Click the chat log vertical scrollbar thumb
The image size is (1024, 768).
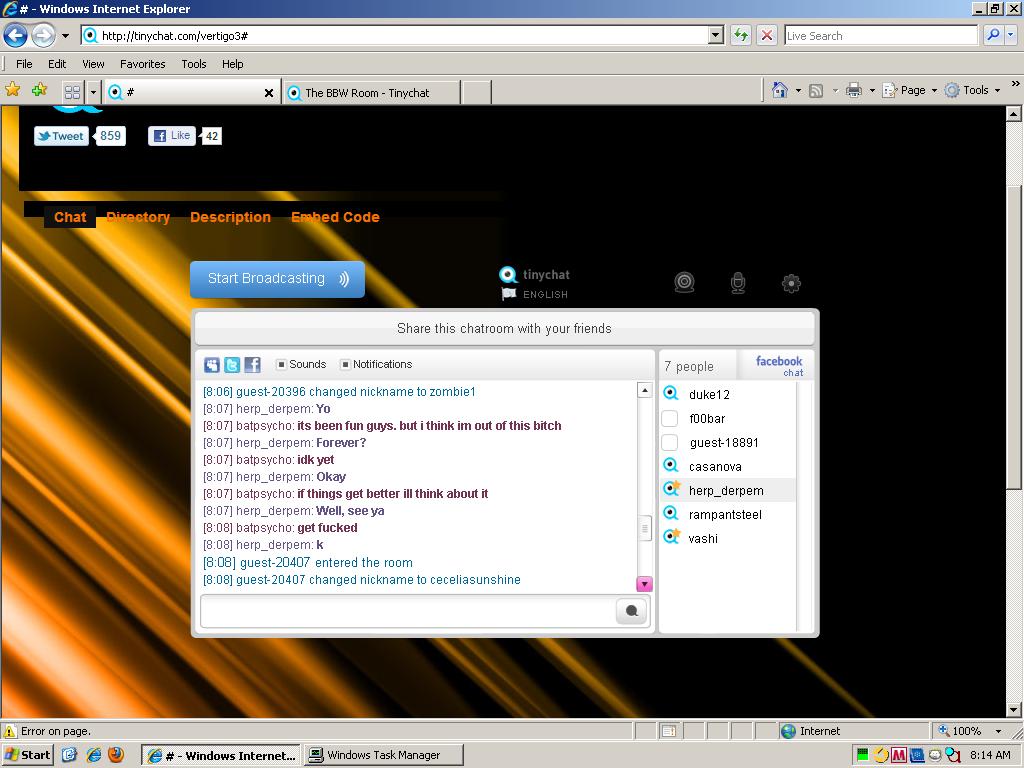tap(645, 527)
